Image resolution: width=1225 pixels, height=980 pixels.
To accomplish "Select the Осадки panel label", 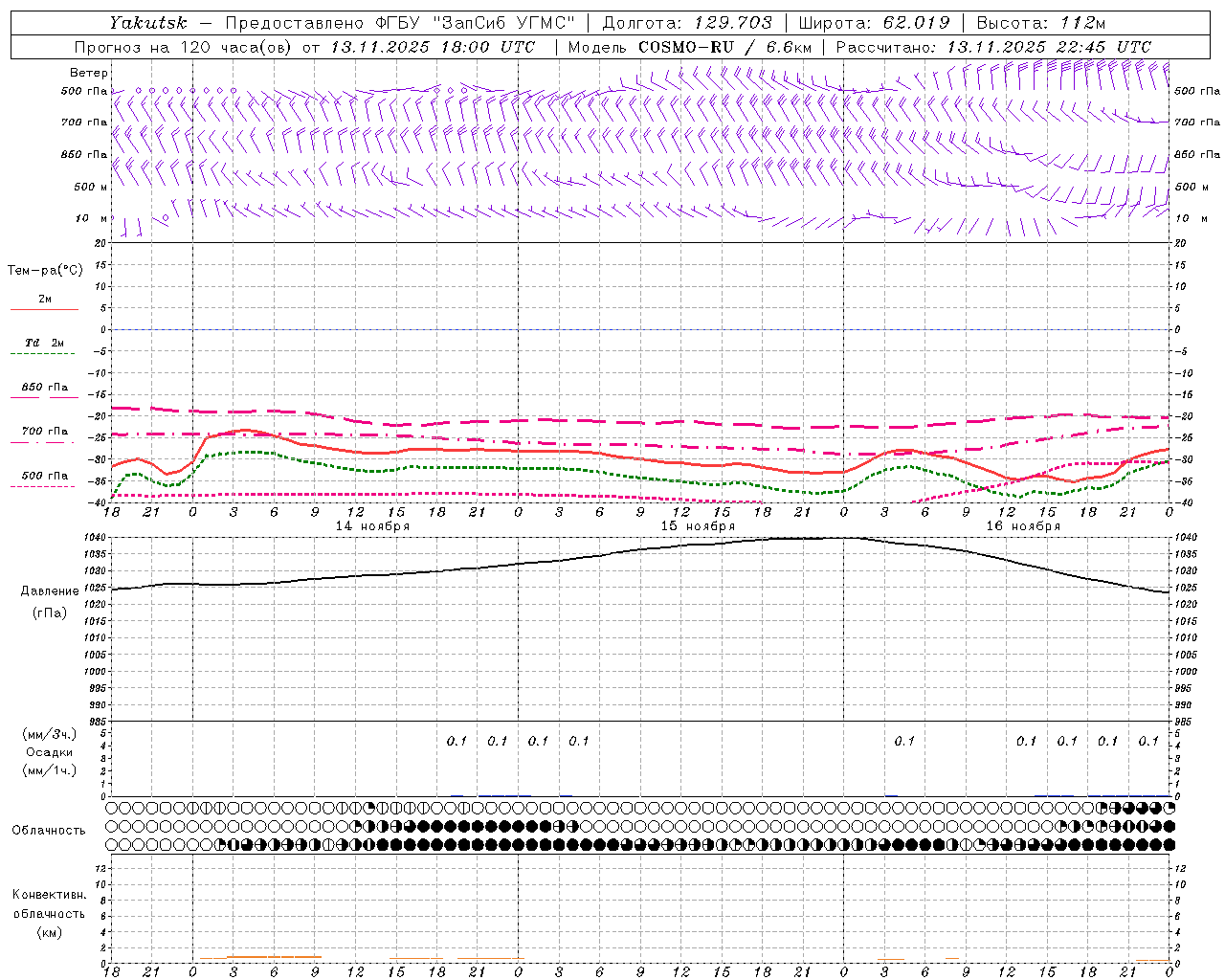I will (50, 752).
